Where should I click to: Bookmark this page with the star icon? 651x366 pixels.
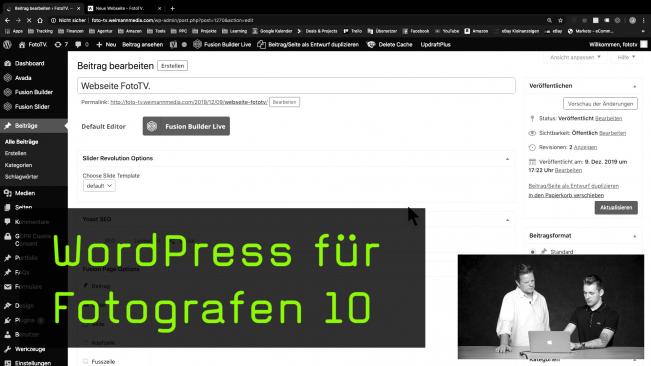(560, 20)
